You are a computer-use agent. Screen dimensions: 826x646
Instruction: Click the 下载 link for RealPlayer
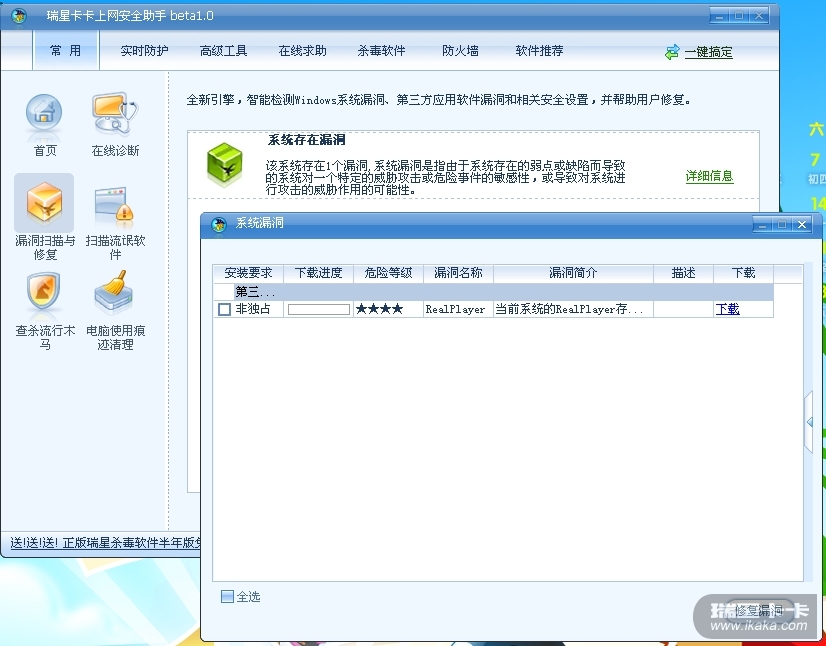727,309
